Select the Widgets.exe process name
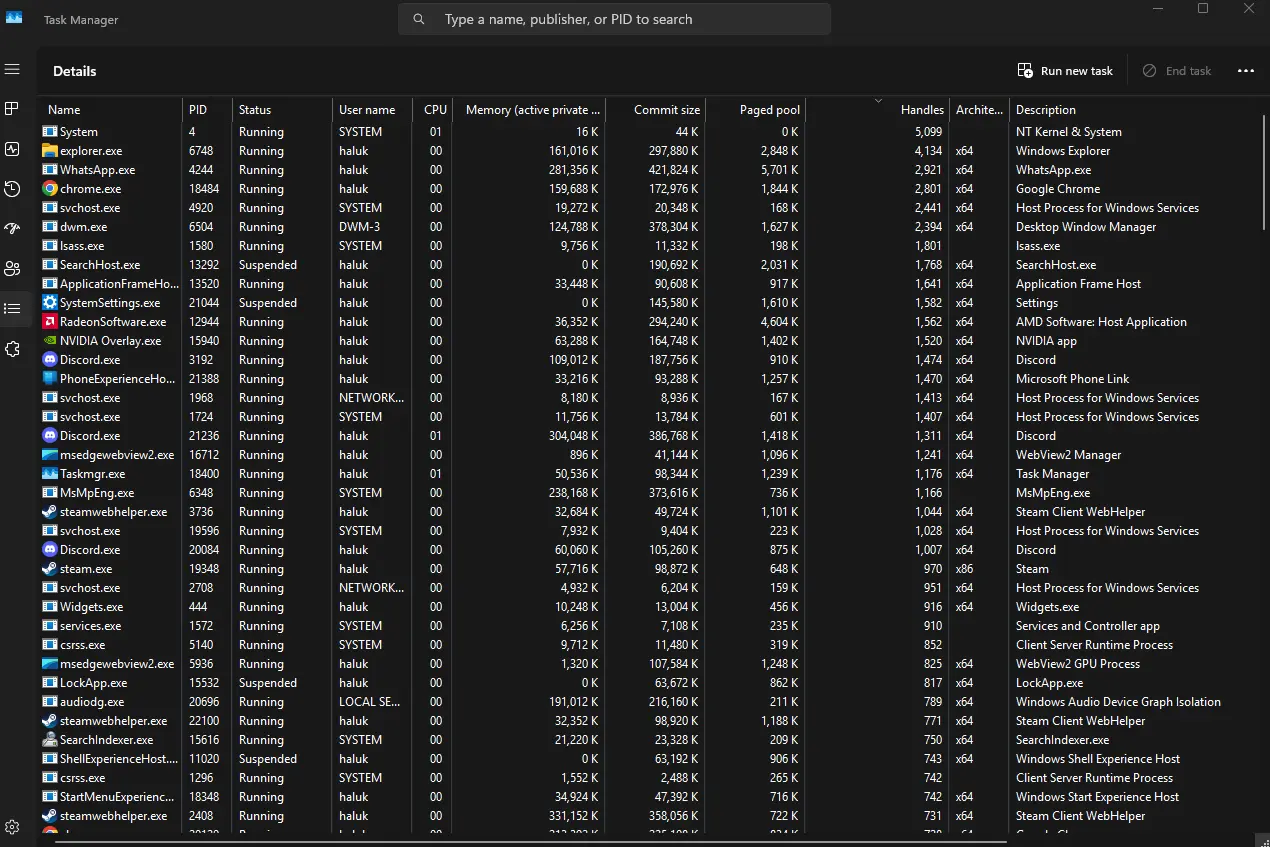 pyautogui.click(x=92, y=607)
